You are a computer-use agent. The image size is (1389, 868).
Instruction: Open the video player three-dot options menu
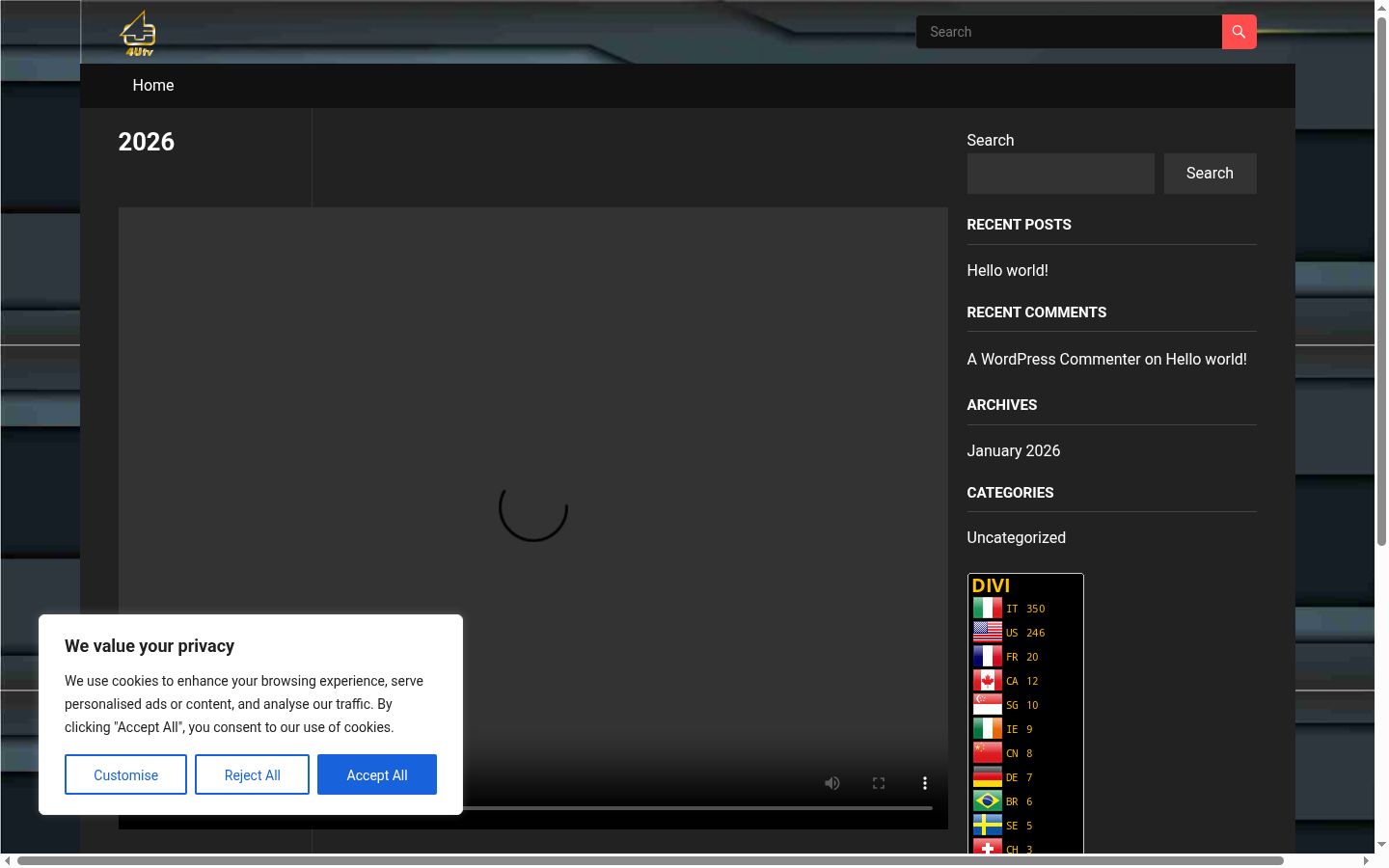pos(924,783)
